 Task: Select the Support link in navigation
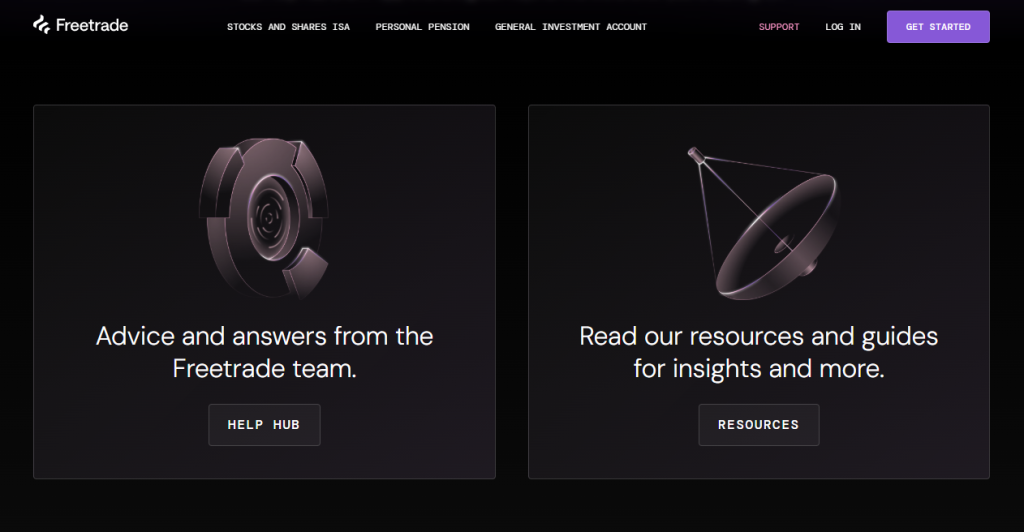(779, 27)
